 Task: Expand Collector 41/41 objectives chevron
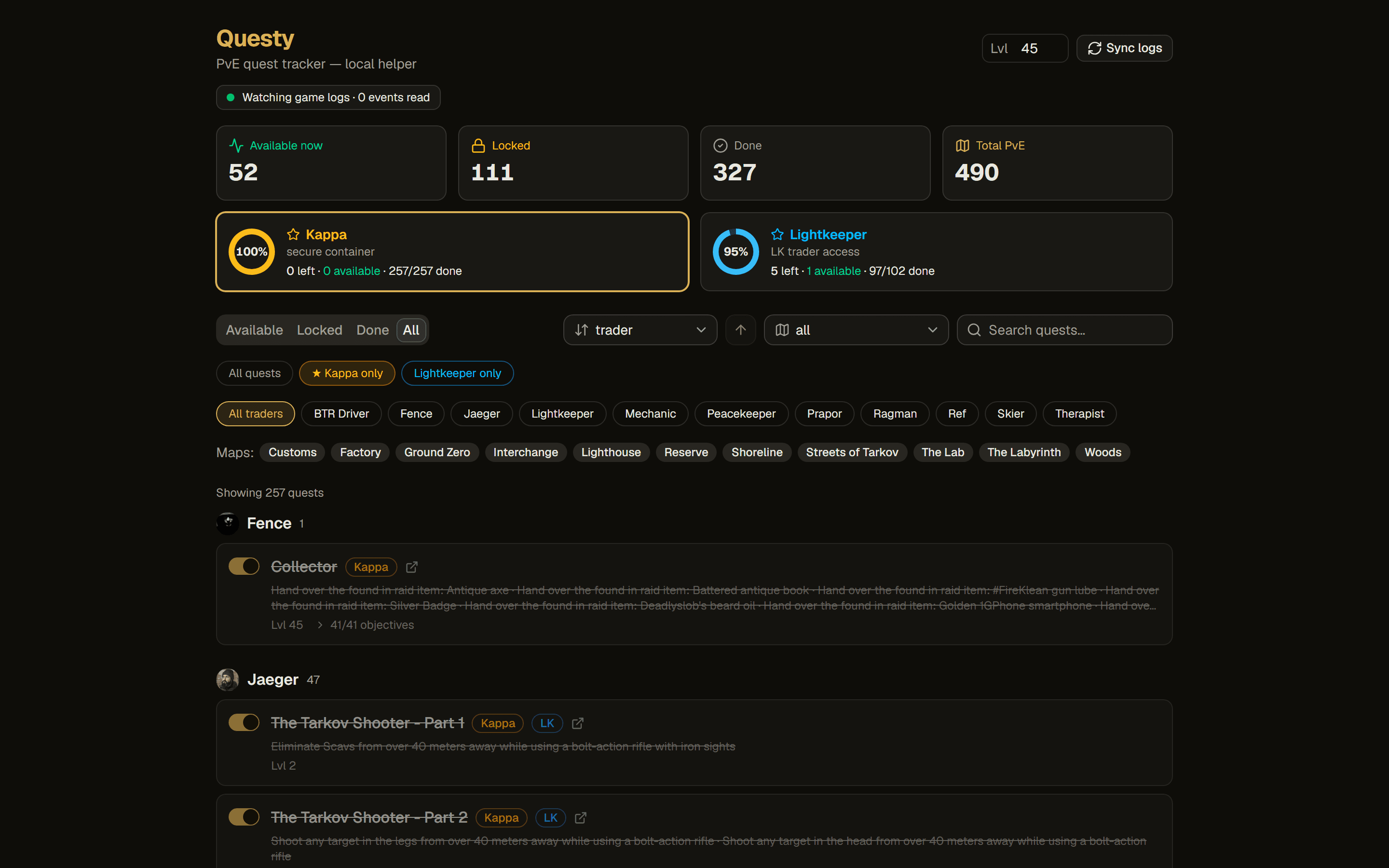pyautogui.click(x=320, y=624)
